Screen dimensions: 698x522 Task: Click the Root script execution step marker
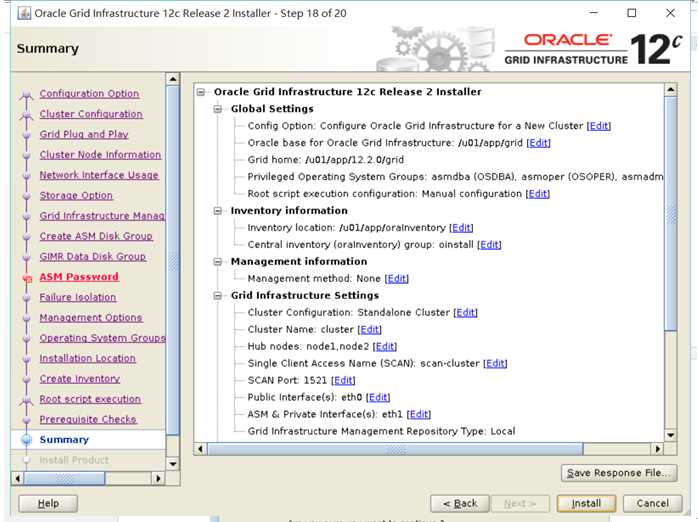27,400
